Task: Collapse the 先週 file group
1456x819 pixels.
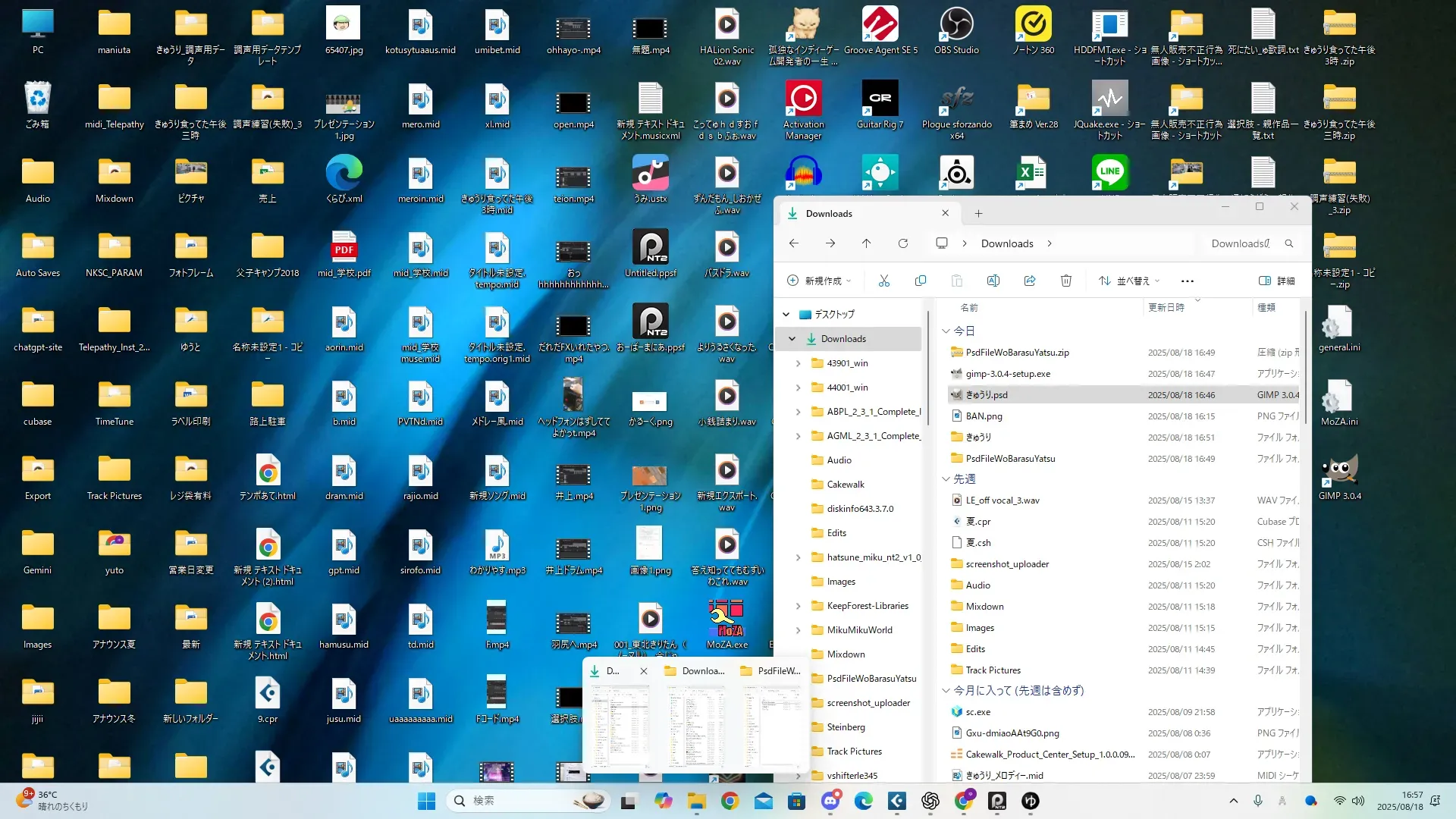Action: 946,479
